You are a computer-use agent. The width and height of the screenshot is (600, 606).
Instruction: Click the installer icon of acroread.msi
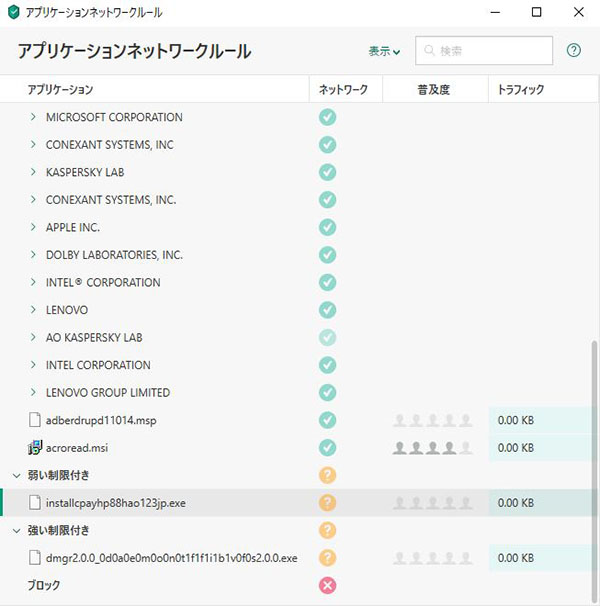click(x=35, y=448)
